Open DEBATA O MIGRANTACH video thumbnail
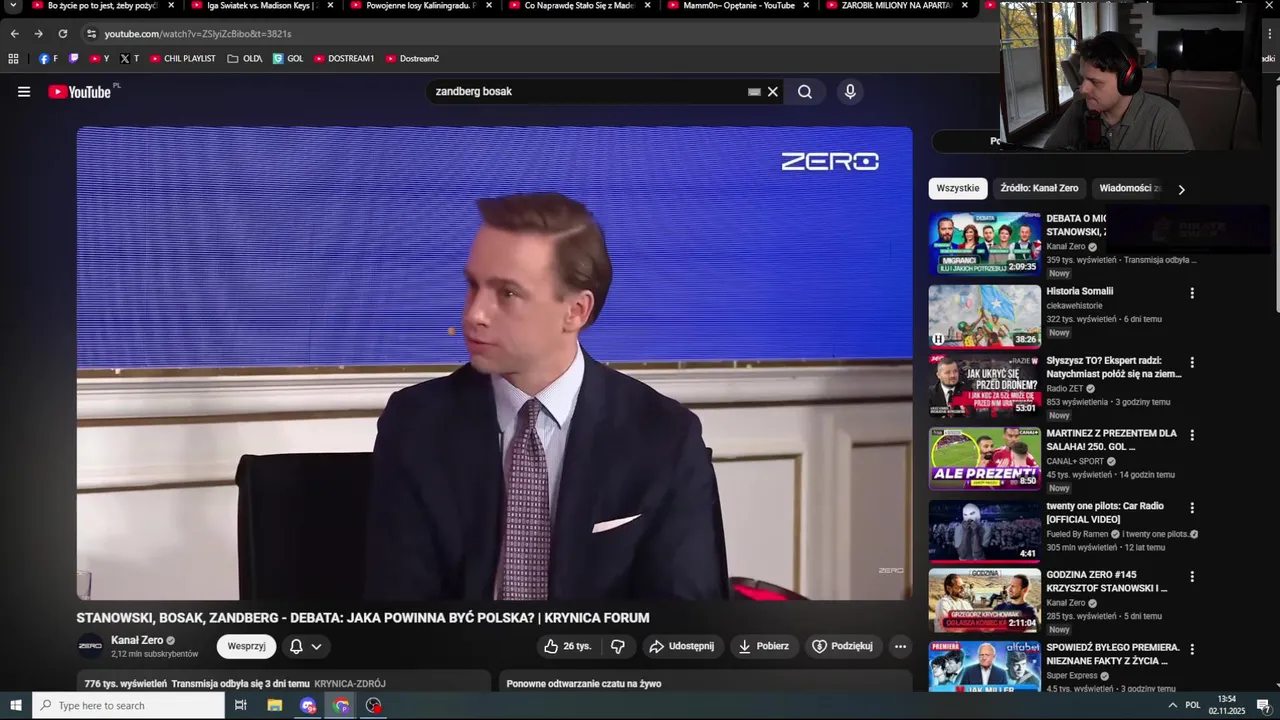The width and height of the screenshot is (1280, 720). pos(985,244)
